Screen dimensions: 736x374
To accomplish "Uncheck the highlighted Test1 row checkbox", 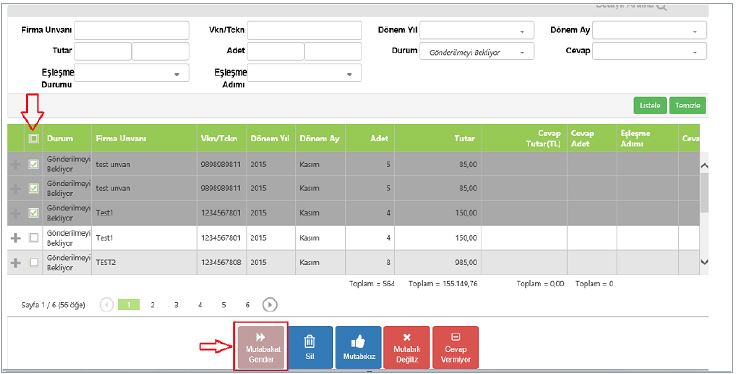I will pyautogui.click(x=33, y=213).
